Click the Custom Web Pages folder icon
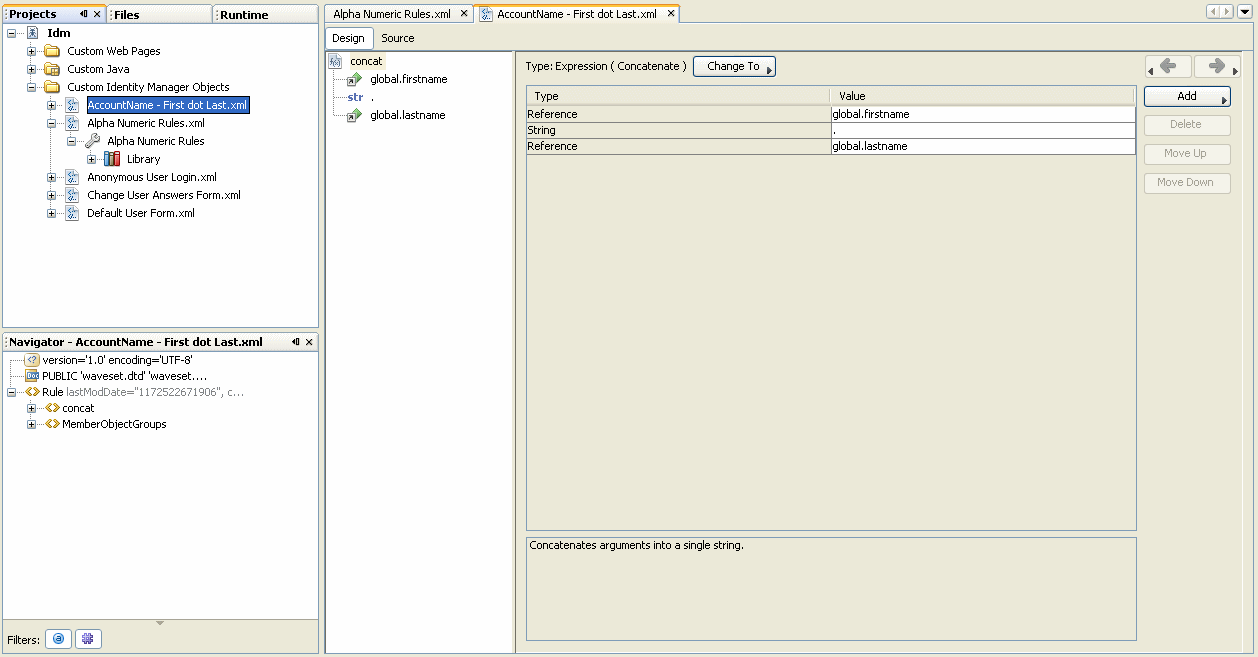Screen dimensions: 1258x657 [x=52, y=51]
